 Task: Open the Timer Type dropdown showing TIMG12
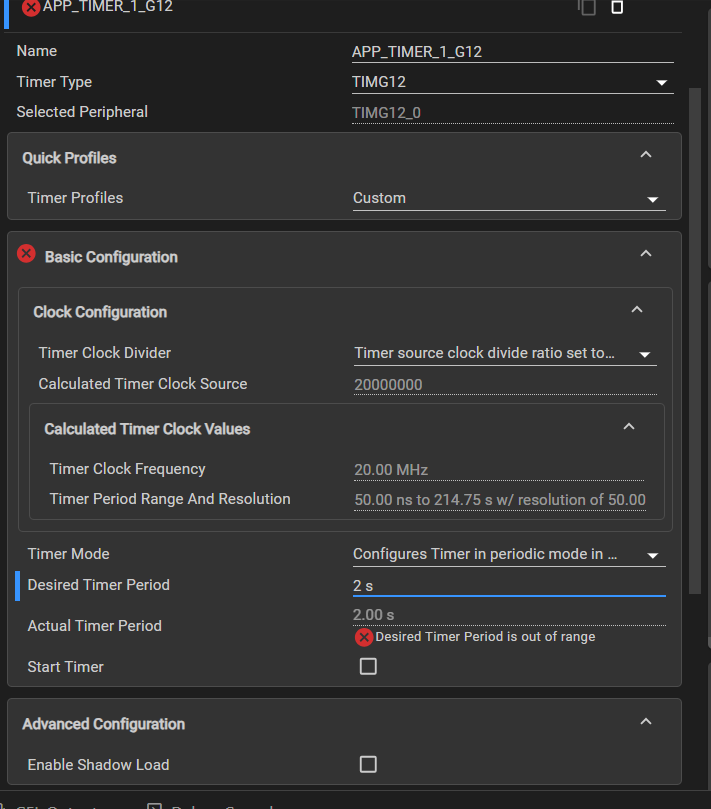point(512,82)
